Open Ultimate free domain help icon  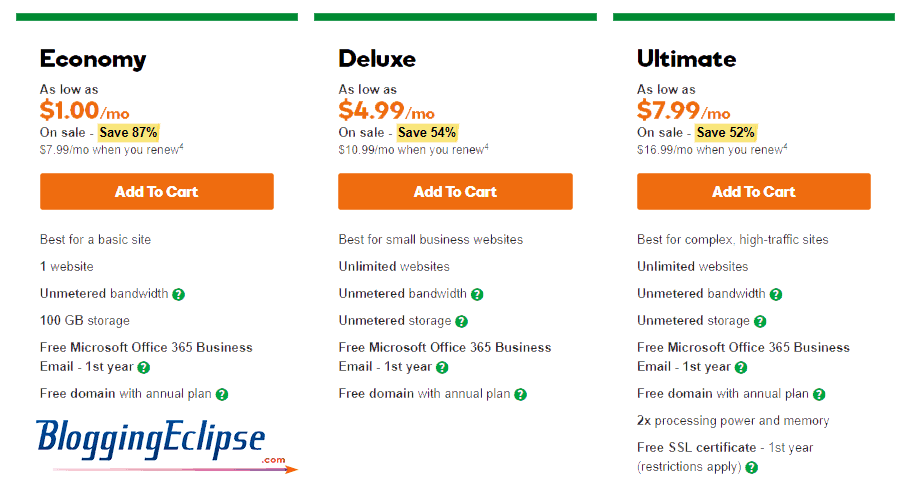pyautogui.click(x=819, y=395)
